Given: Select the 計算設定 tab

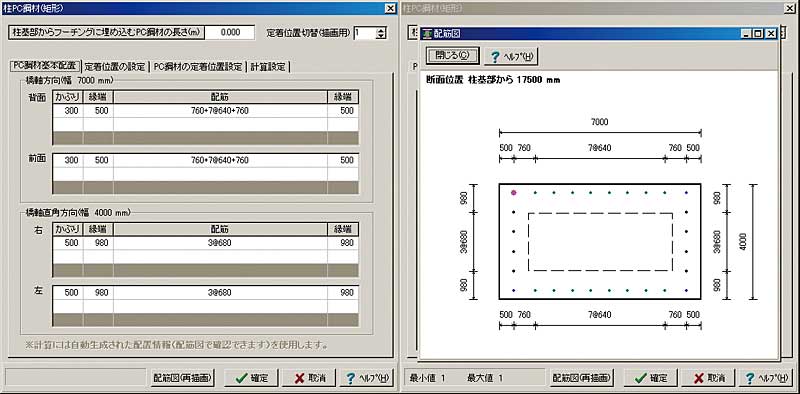Looking at the screenshot, I should [268, 67].
